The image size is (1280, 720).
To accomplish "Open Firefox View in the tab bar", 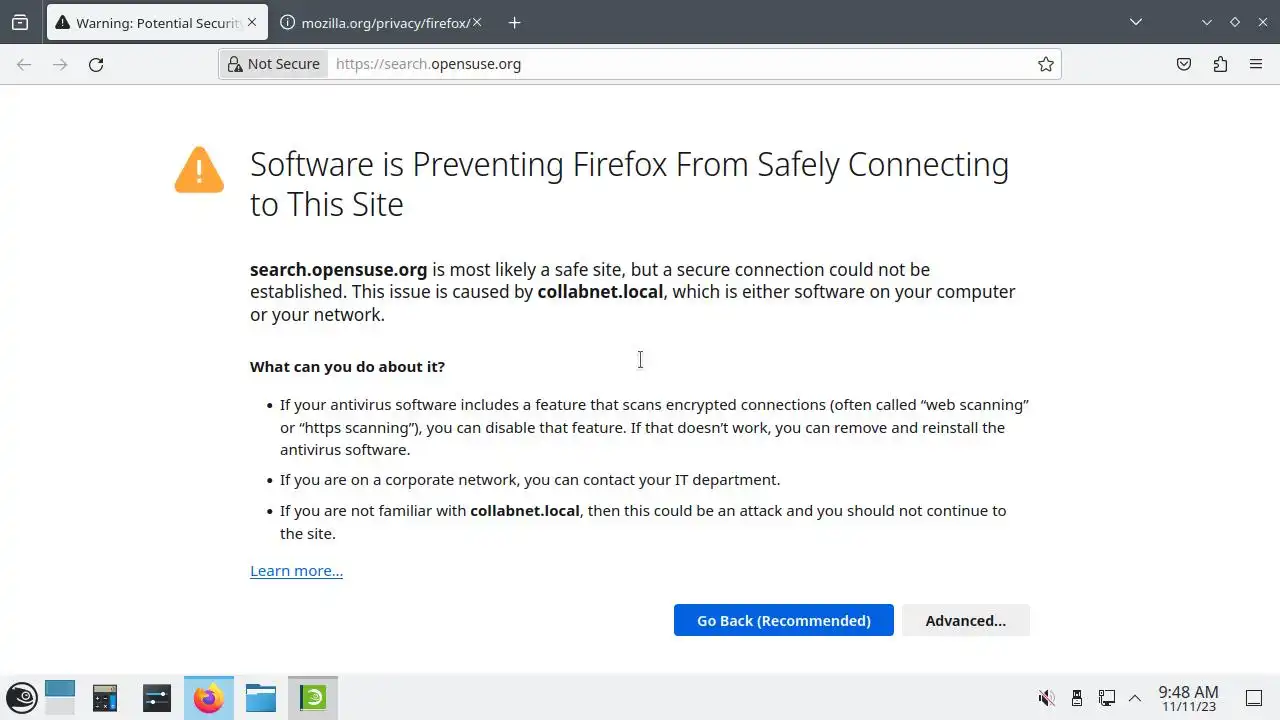I will click(20, 22).
